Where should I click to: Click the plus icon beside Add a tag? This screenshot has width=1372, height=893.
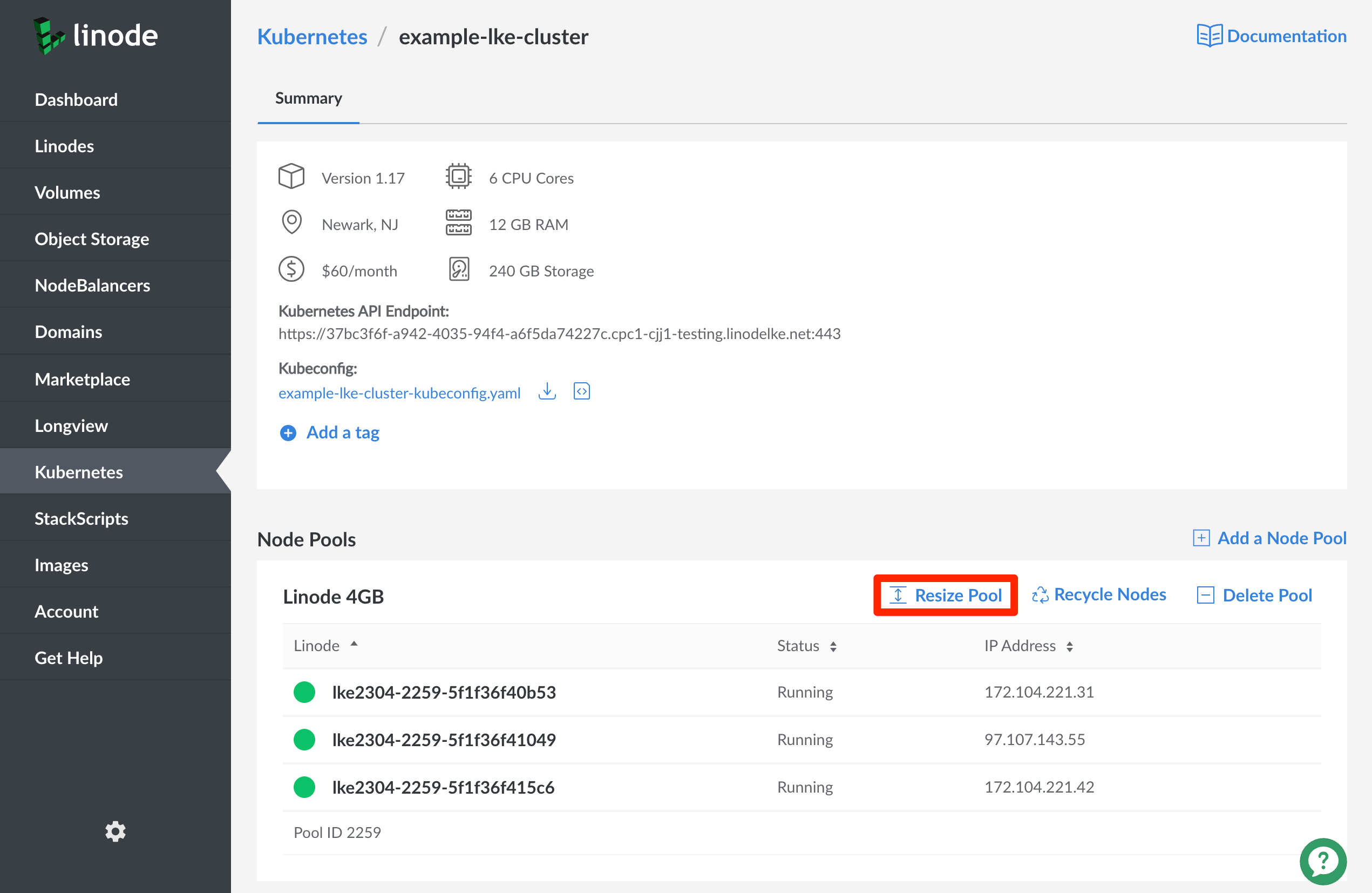288,432
